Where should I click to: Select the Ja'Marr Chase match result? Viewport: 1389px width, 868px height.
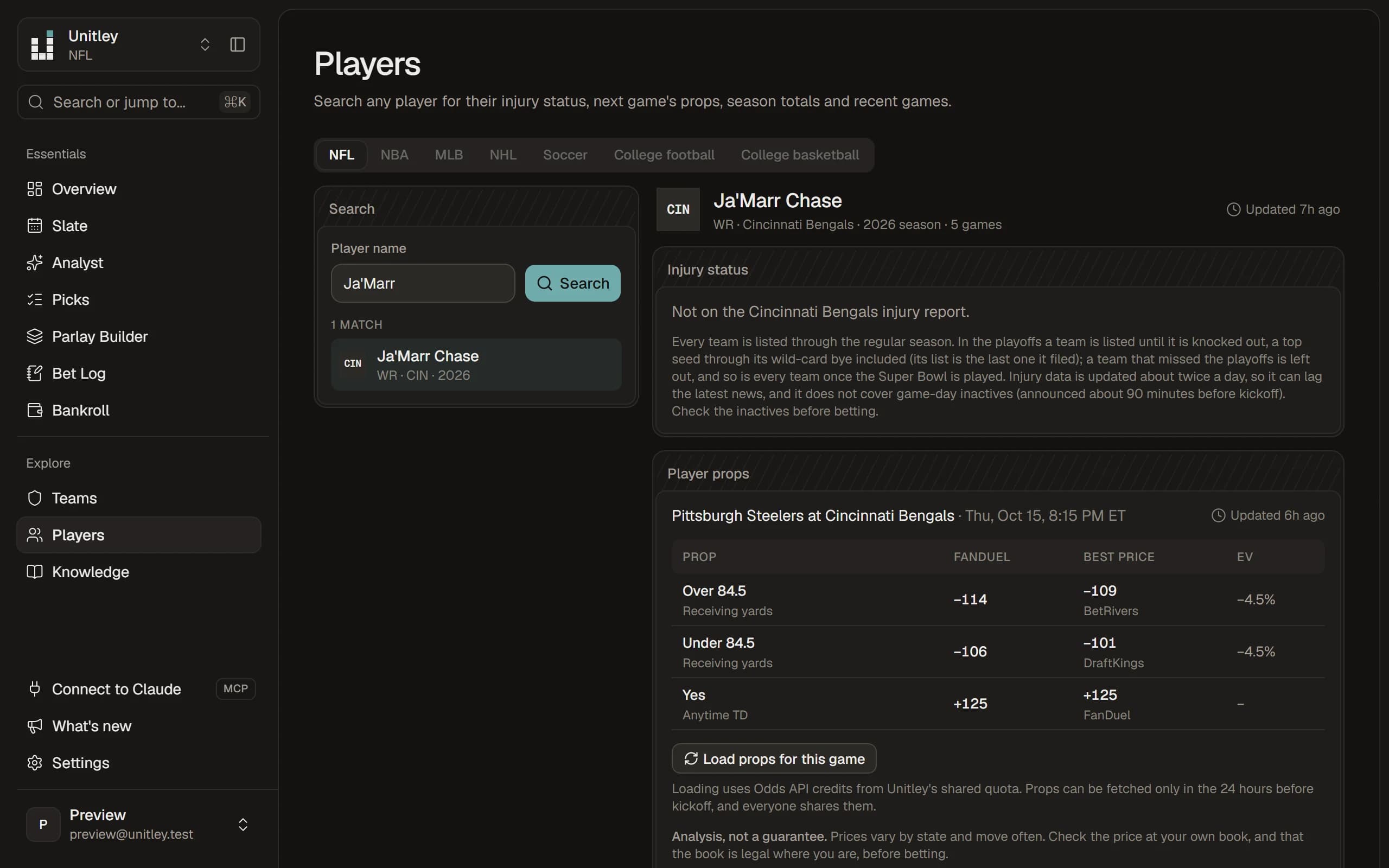(x=476, y=365)
